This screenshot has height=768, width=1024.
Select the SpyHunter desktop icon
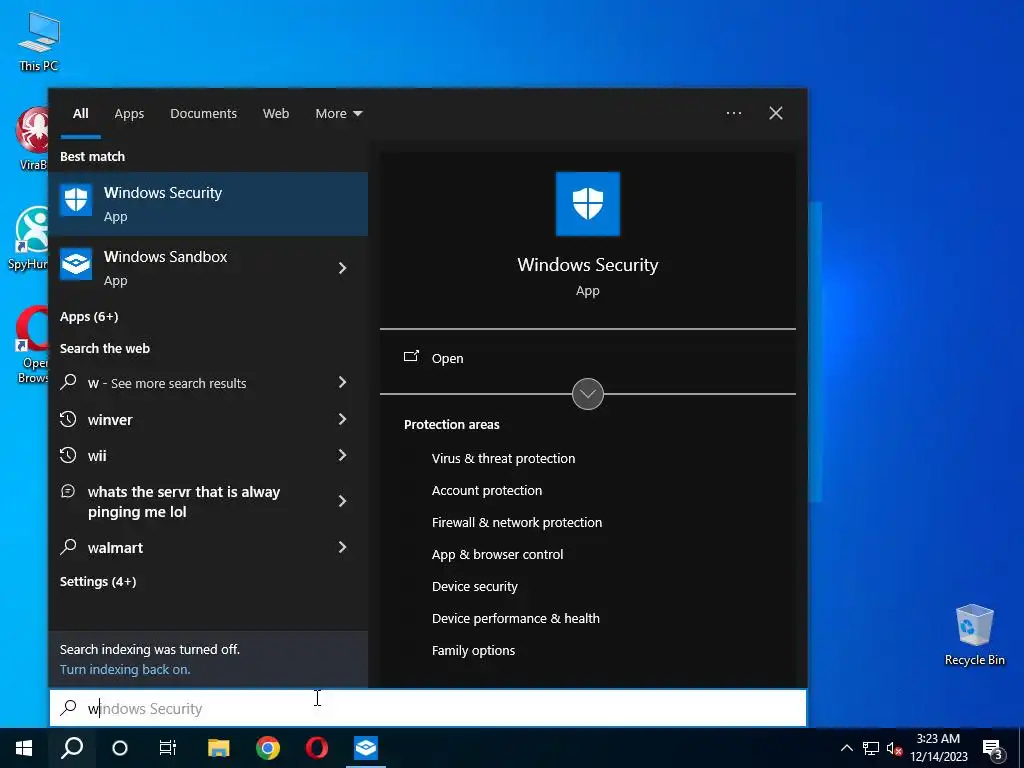tap(29, 238)
